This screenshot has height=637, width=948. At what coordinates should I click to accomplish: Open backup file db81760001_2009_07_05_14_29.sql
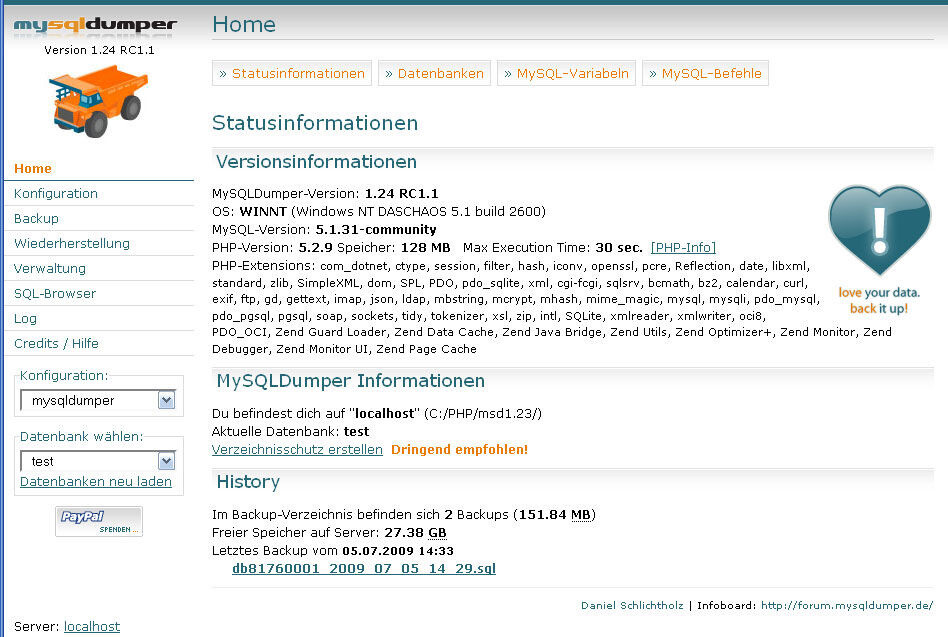[364, 569]
